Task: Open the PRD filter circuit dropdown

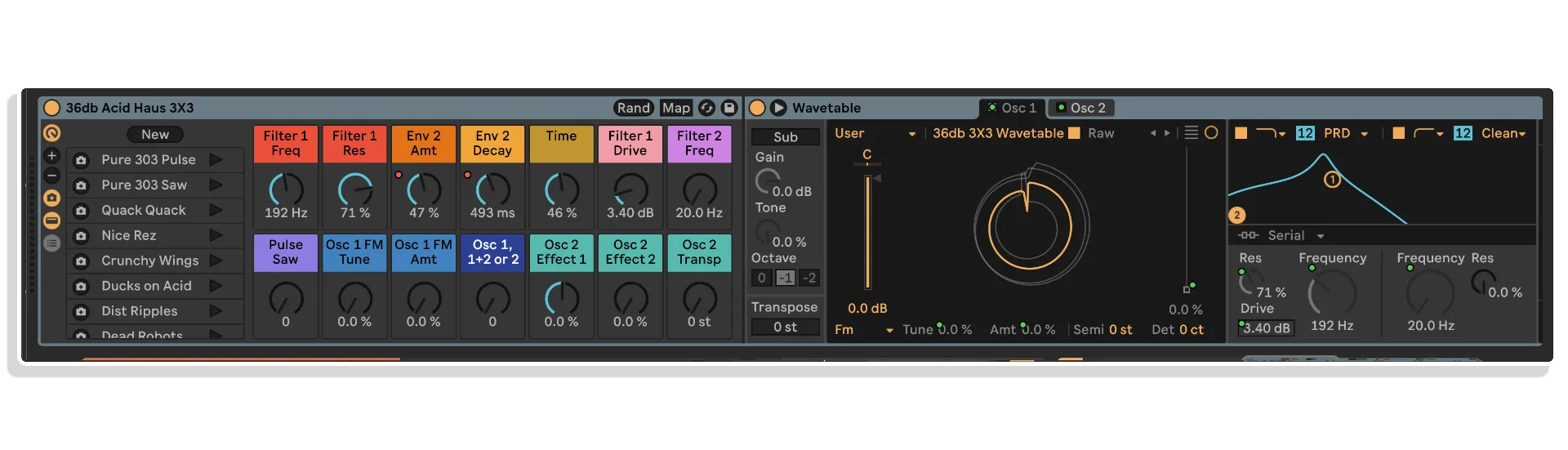Action: click(x=1345, y=133)
